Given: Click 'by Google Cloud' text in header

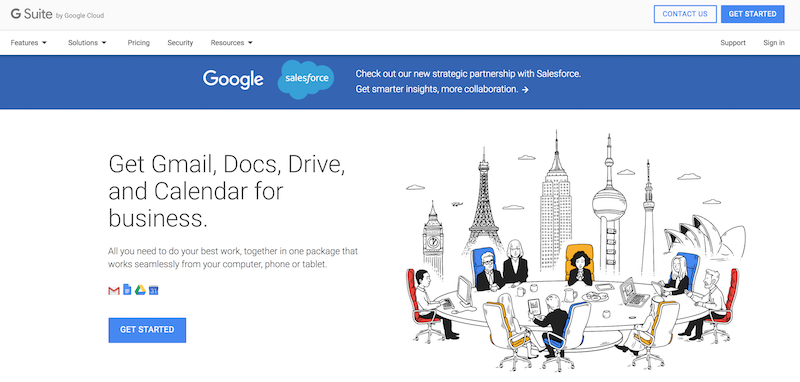Looking at the screenshot, I should pyautogui.click(x=80, y=15).
